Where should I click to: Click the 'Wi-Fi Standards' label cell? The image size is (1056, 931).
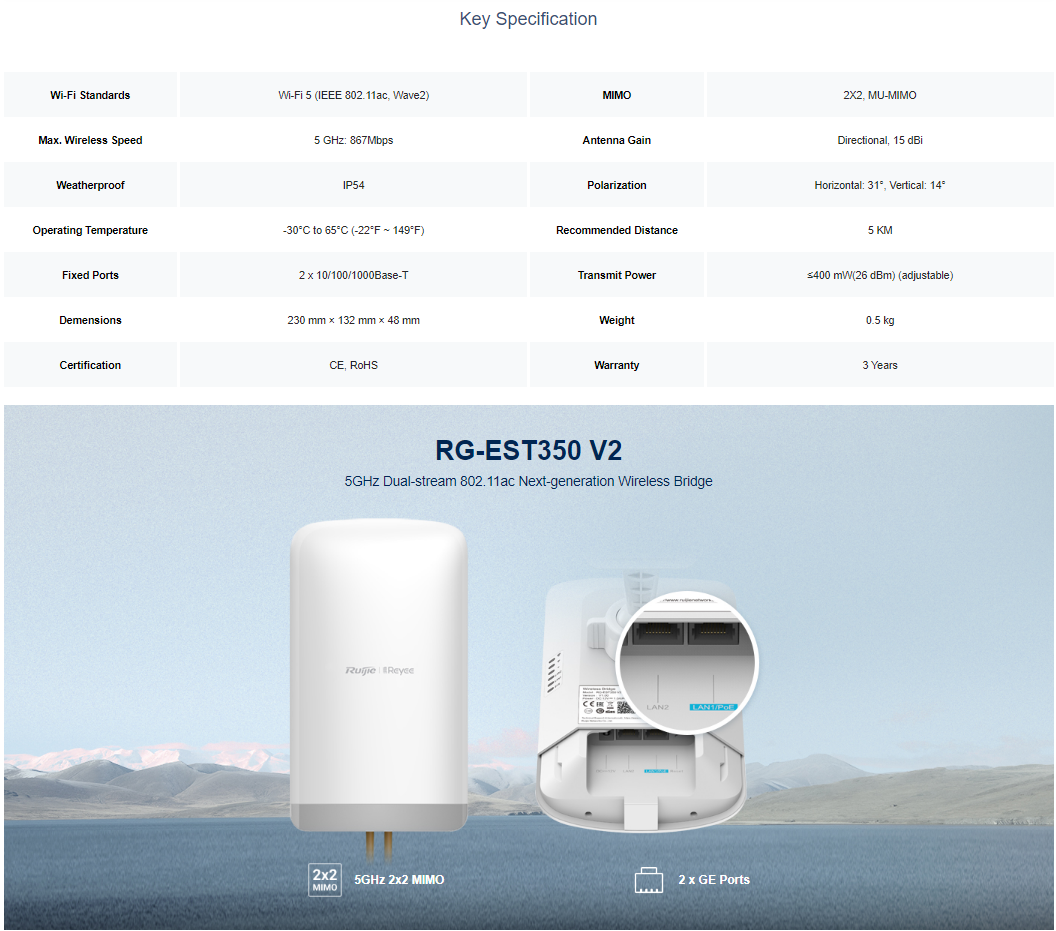click(90, 95)
